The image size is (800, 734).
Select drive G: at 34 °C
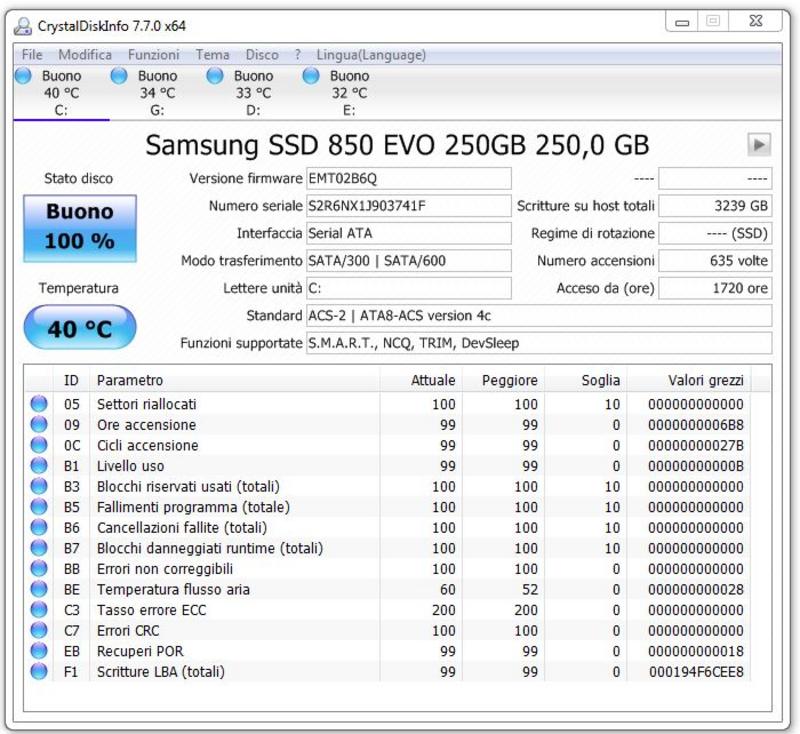coord(157,93)
